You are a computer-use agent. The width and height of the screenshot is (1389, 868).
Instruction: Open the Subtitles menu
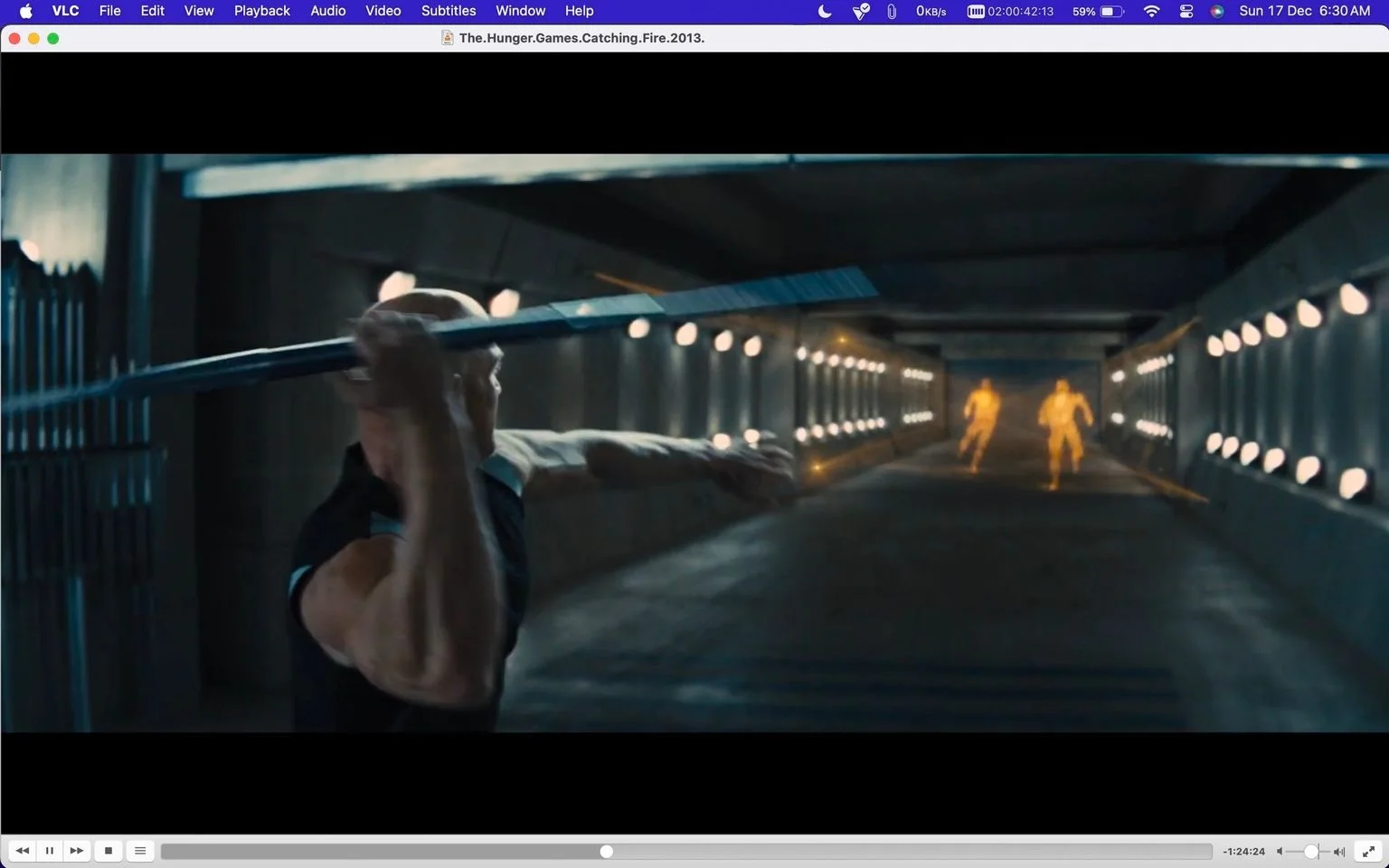coord(449,11)
